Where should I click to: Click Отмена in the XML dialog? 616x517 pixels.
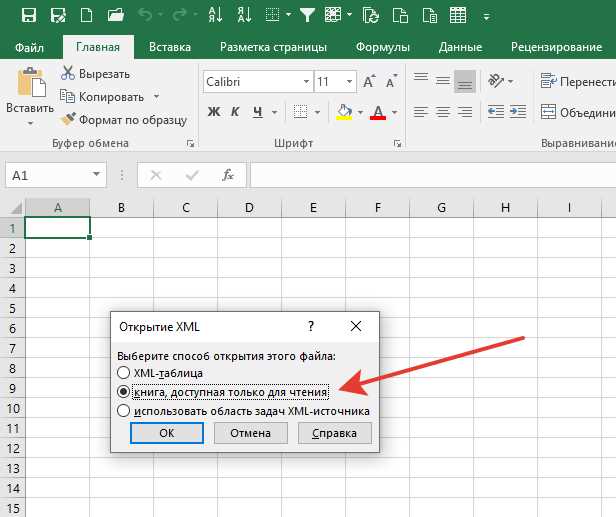click(251, 433)
